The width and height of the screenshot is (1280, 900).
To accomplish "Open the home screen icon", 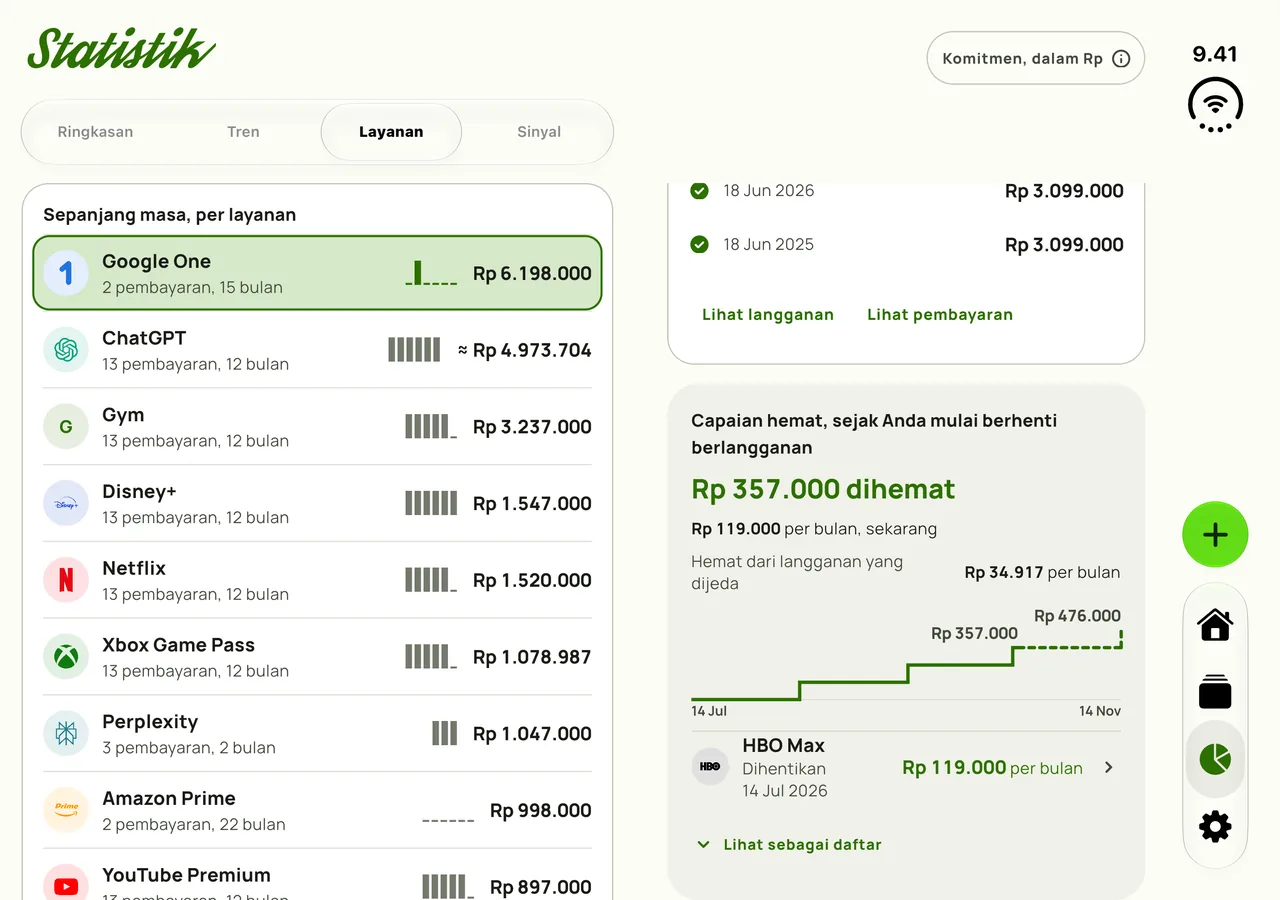I will tap(1215, 625).
